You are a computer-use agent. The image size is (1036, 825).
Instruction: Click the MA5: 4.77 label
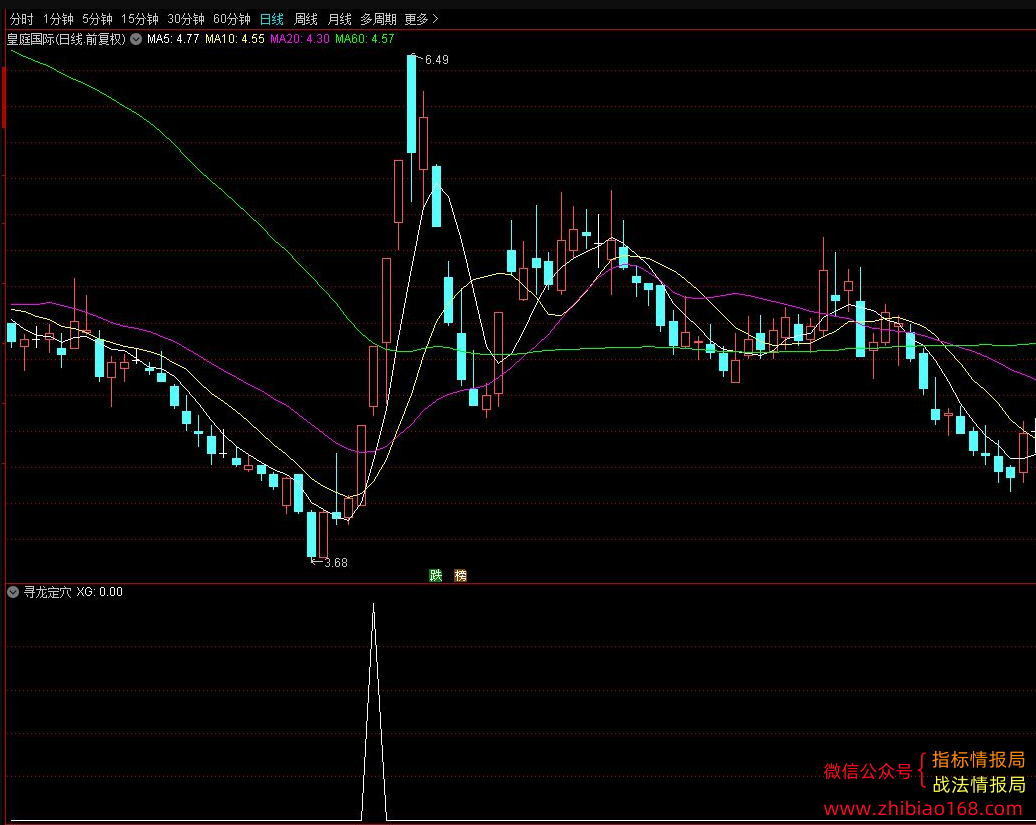173,39
